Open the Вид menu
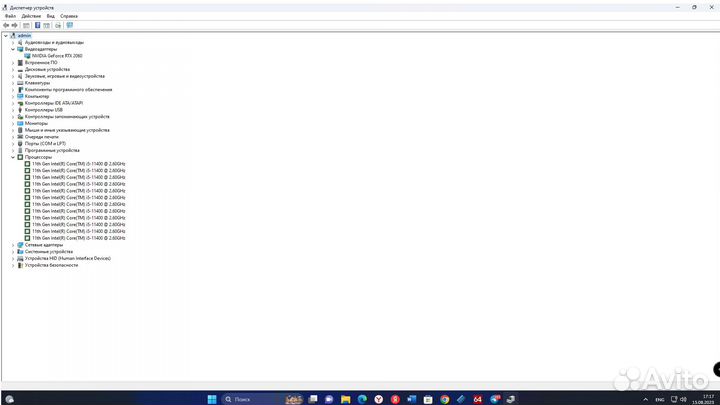The height and width of the screenshot is (405, 720). pyautogui.click(x=51, y=16)
